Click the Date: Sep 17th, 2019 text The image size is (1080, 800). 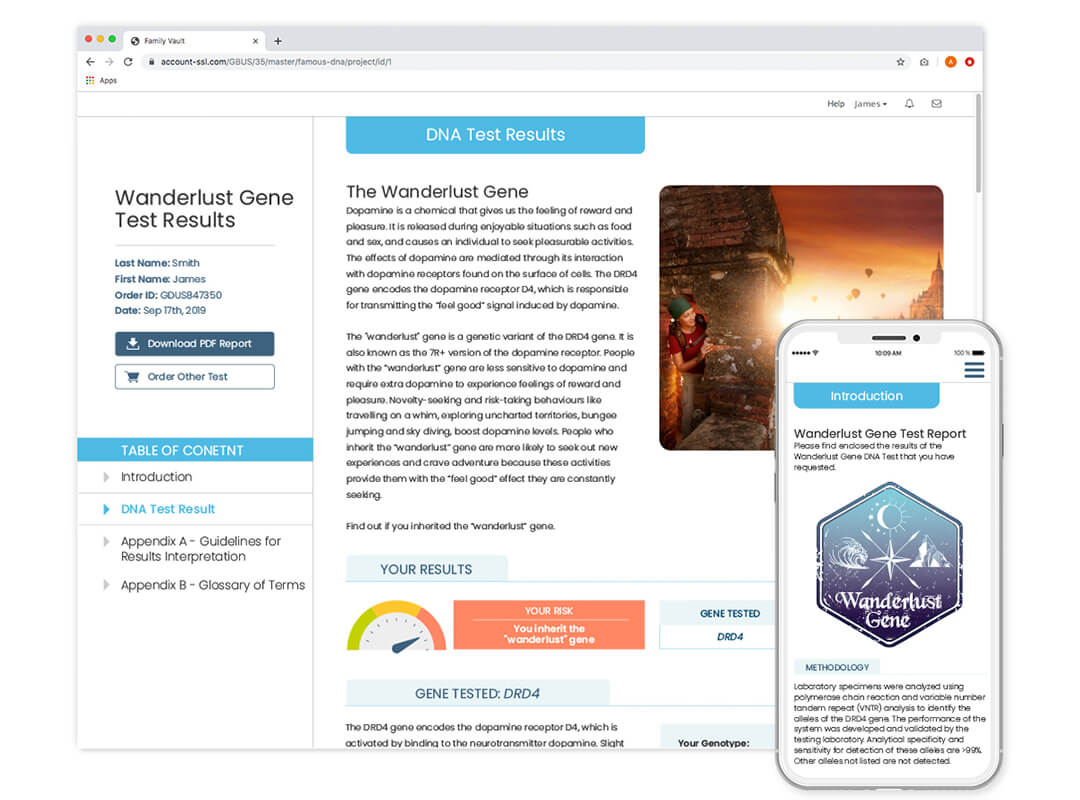pos(160,311)
